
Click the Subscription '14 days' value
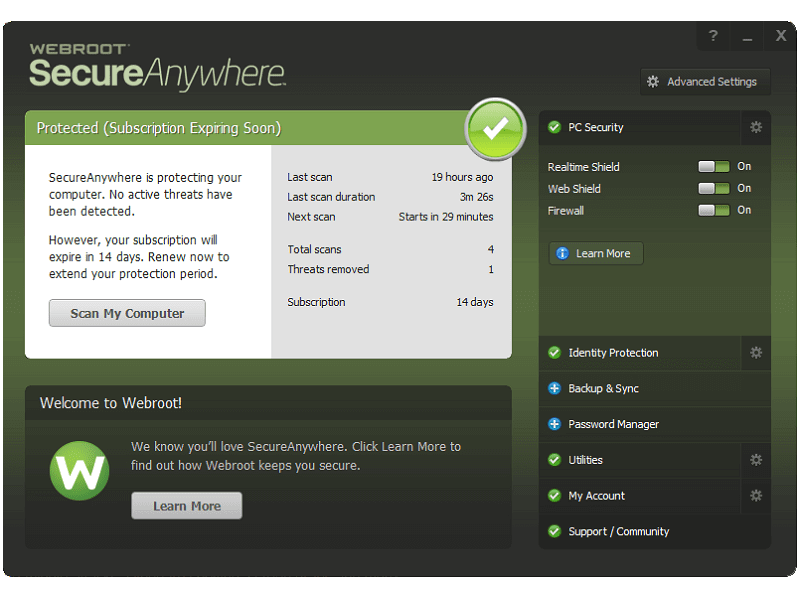474,302
